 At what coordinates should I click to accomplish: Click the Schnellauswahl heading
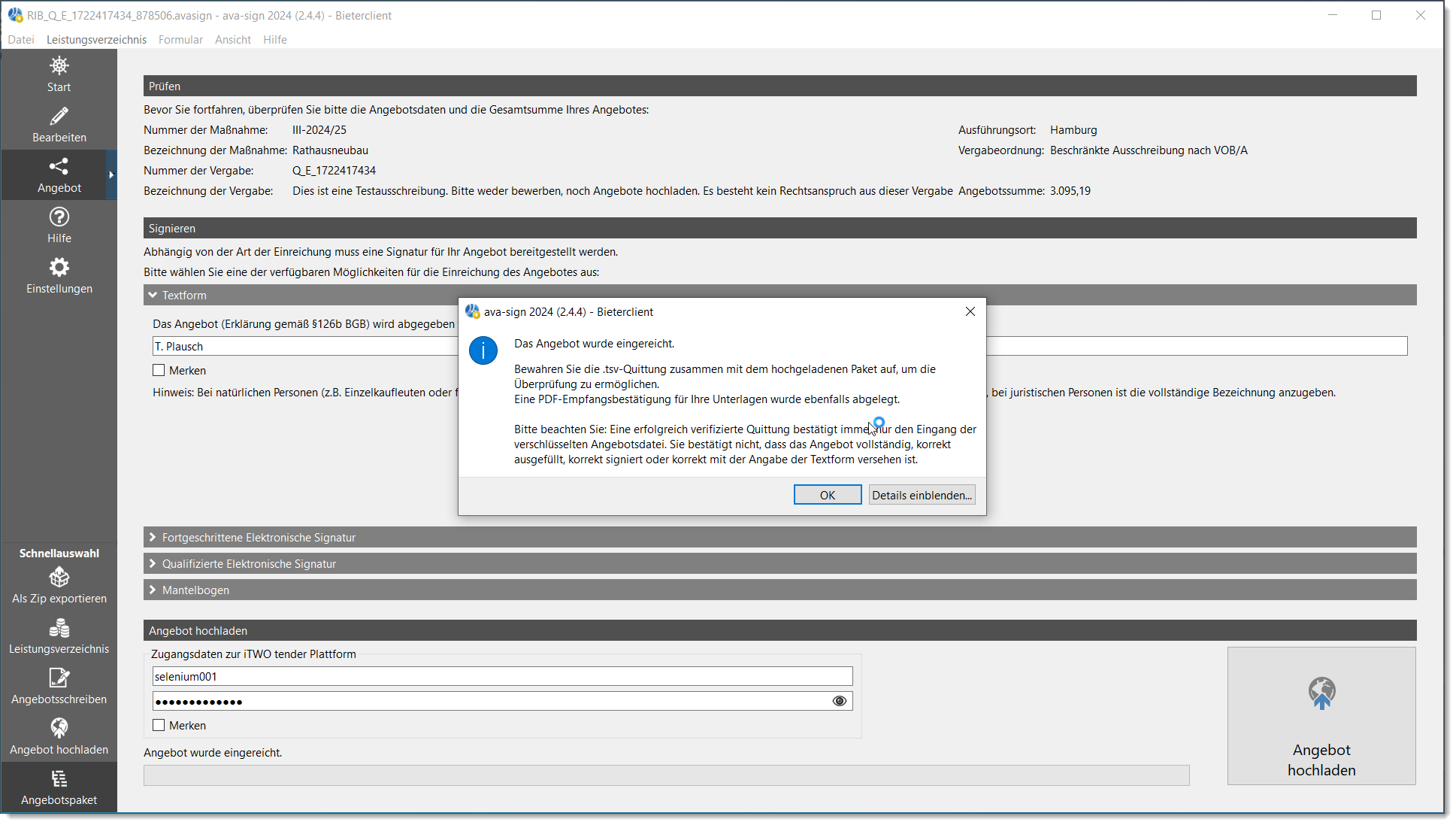(x=59, y=553)
